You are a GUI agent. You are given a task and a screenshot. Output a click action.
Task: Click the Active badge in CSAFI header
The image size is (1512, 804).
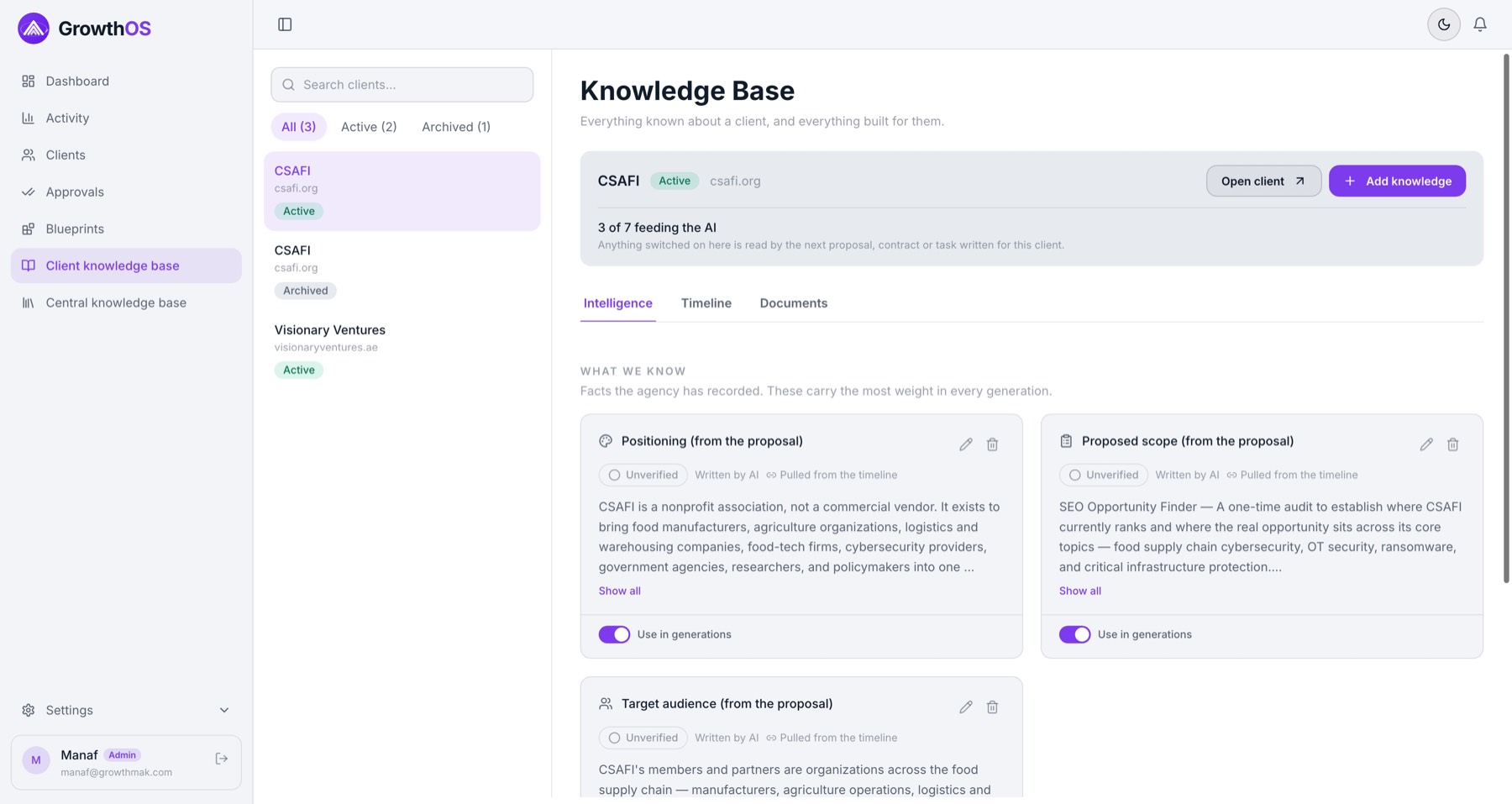coord(675,181)
